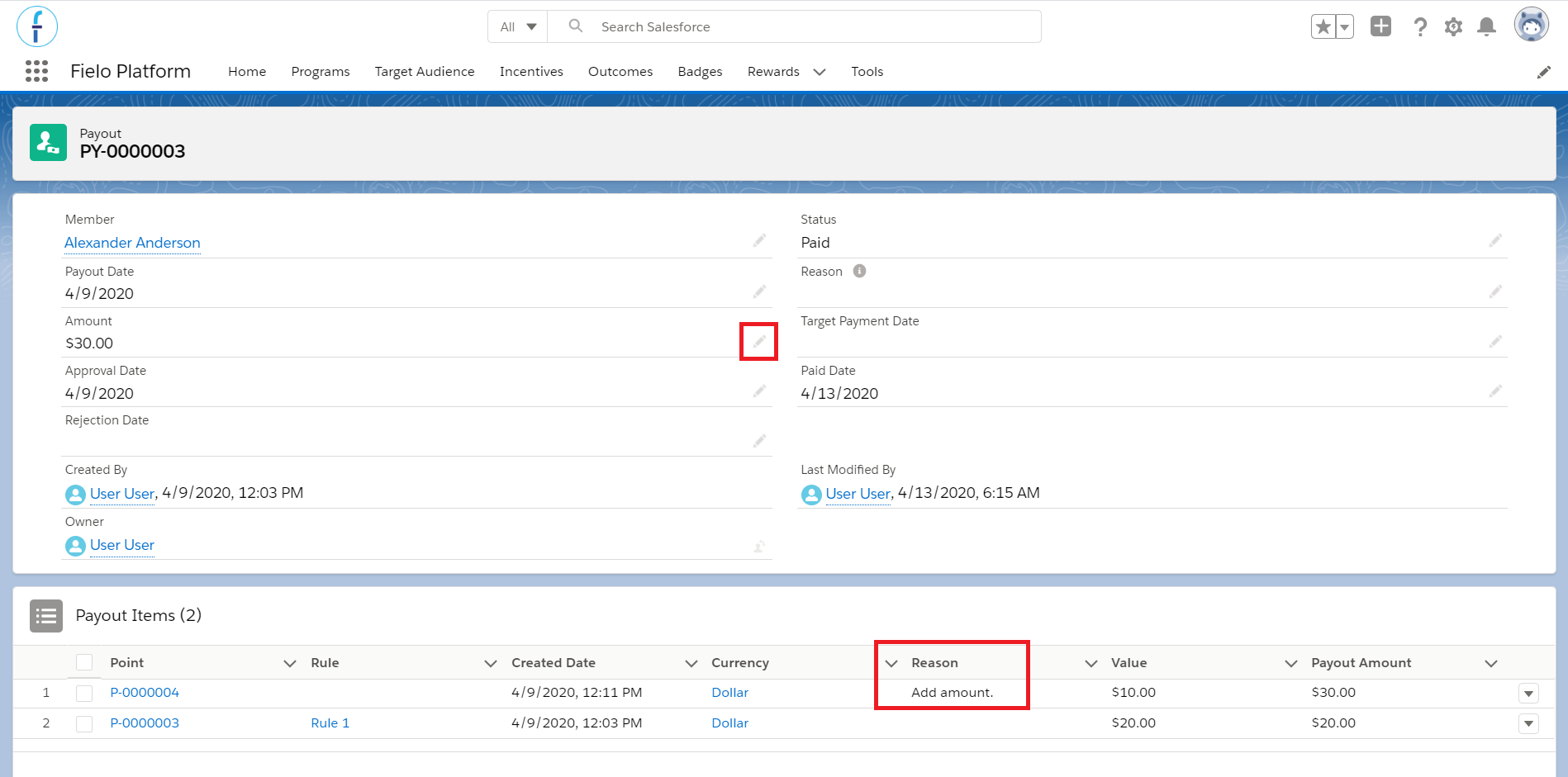Go to the Home tab
This screenshot has height=777, width=1568.
click(247, 72)
